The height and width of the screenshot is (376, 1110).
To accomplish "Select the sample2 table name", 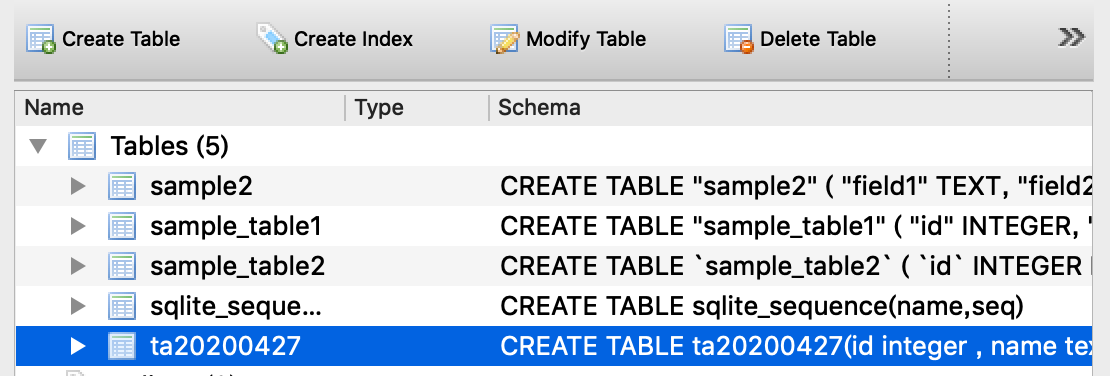I will point(201,187).
